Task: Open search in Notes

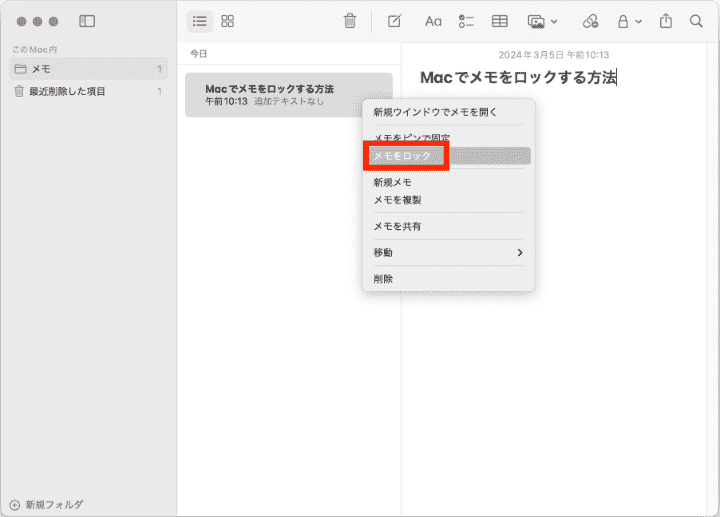Action: (696, 21)
